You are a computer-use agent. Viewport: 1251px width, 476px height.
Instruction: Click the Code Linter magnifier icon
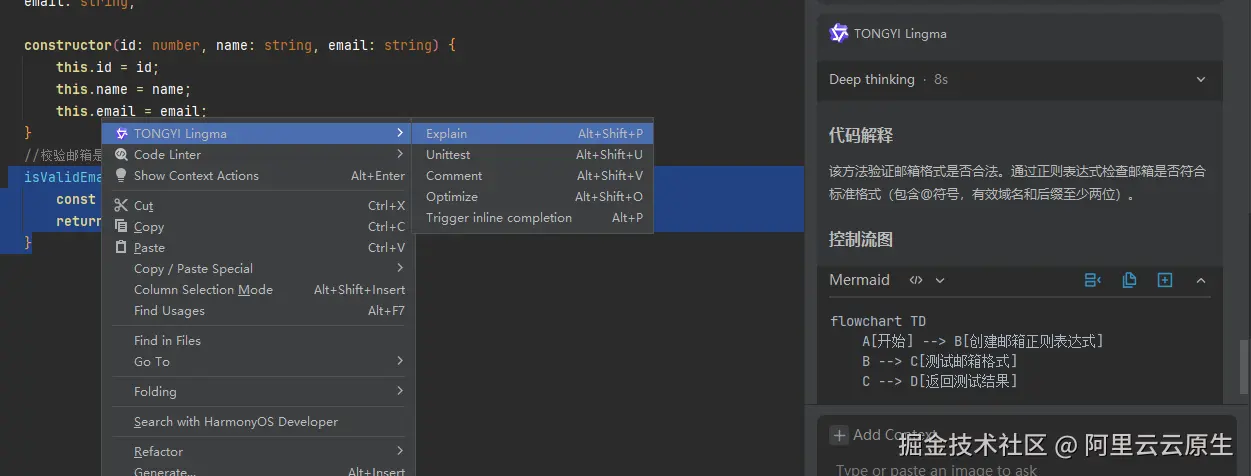point(122,155)
